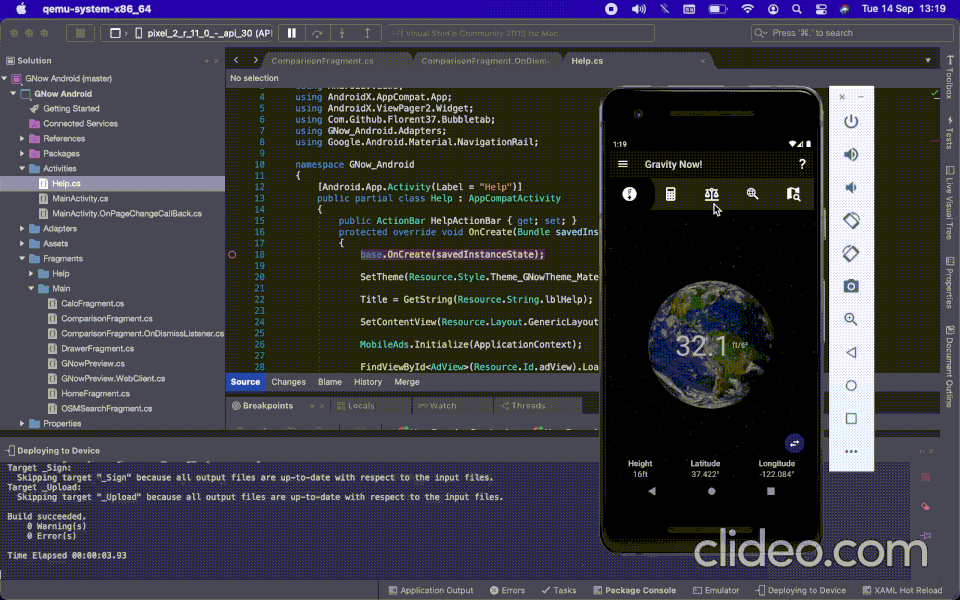Click the emulator Overview square button
The width and height of the screenshot is (960, 600).
pos(851,419)
